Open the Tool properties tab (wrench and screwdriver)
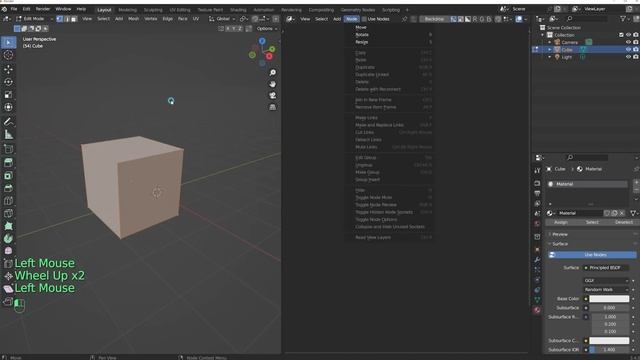Image resolution: width=640 pixels, height=360 pixels. click(x=537, y=171)
